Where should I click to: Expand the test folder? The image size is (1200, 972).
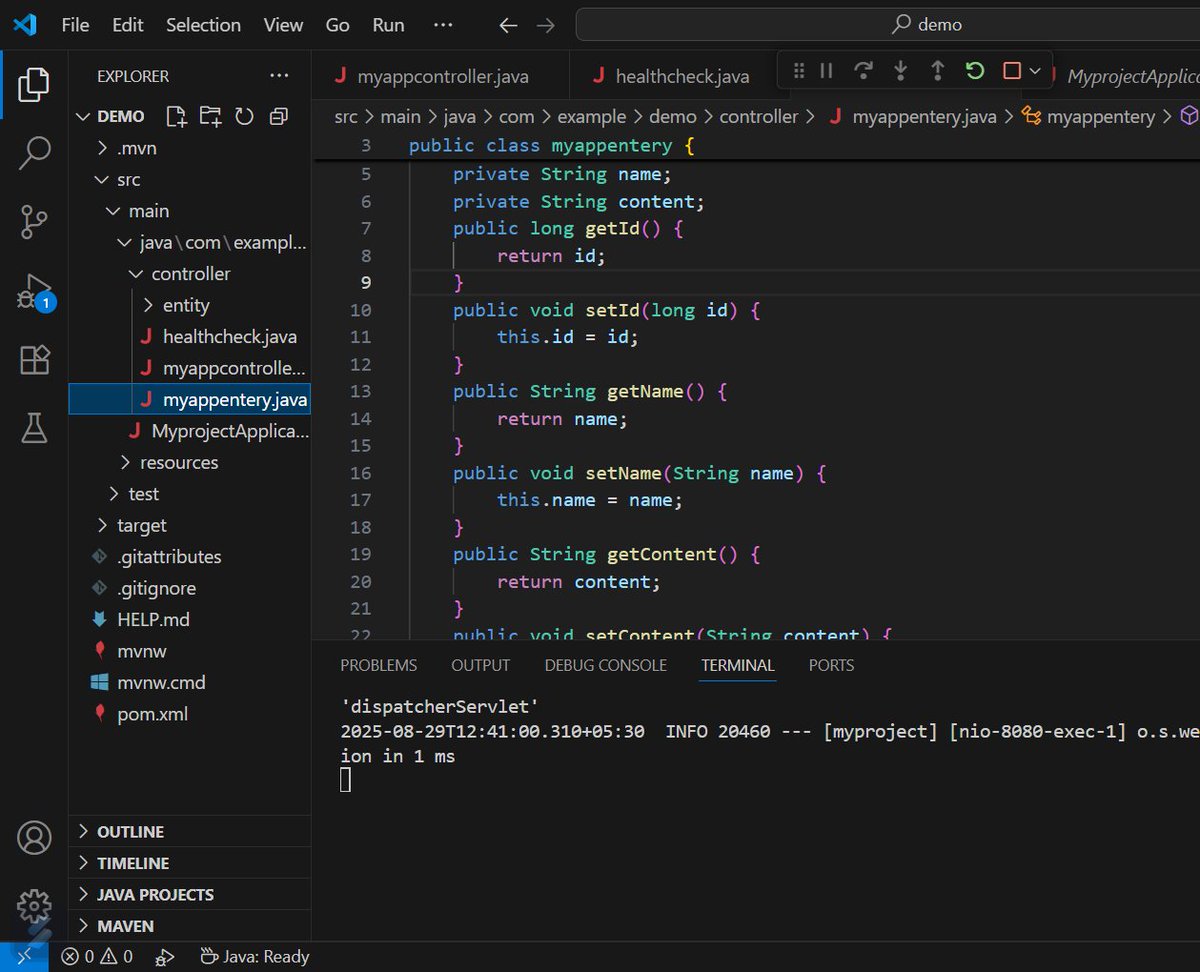113,494
